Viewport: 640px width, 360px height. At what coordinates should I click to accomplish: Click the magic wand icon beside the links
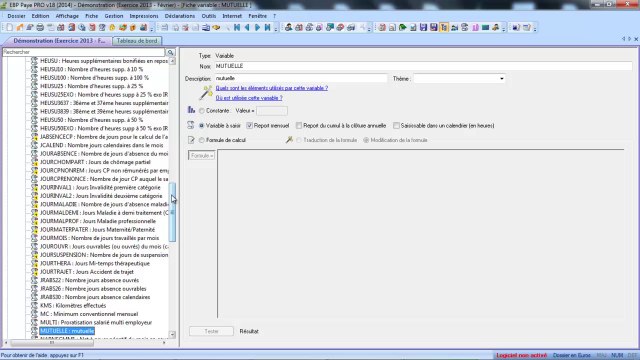click(x=206, y=93)
